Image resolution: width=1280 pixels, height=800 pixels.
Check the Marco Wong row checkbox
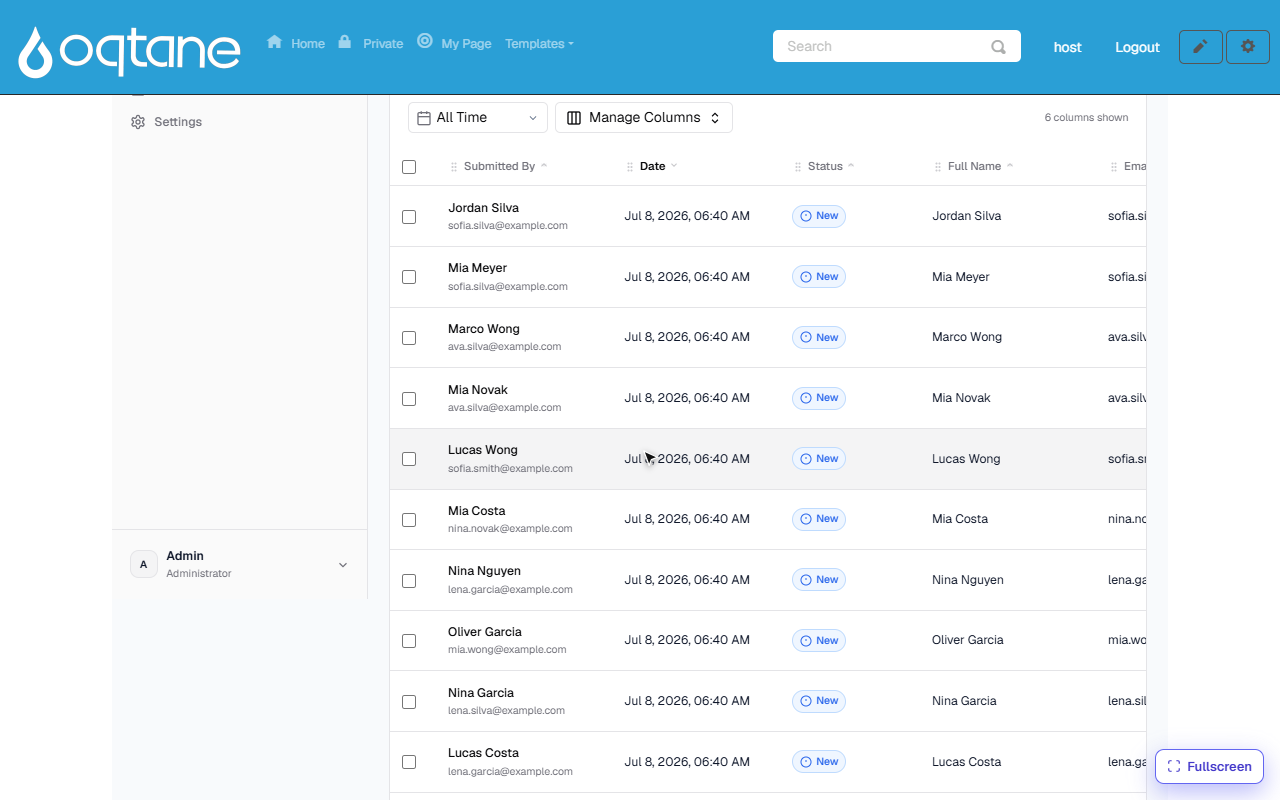[x=409, y=338]
